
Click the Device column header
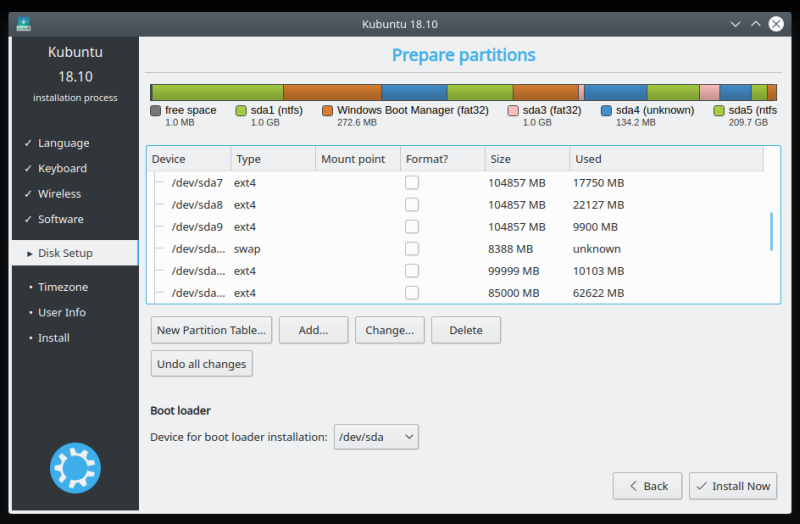click(x=189, y=159)
